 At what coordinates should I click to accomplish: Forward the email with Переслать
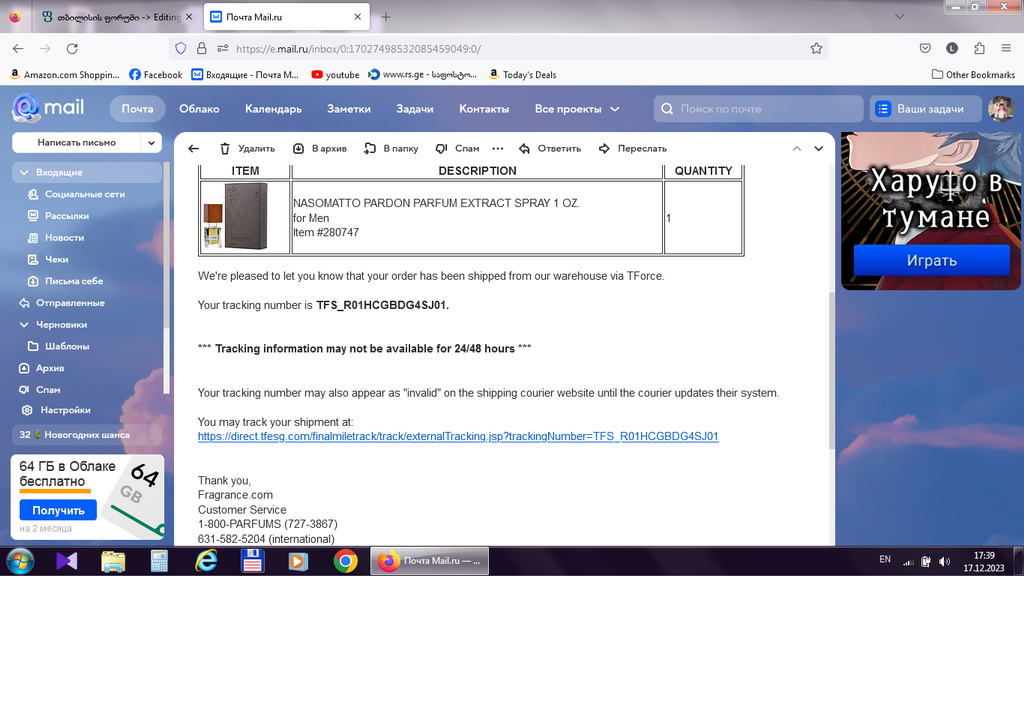(x=632, y=148)
